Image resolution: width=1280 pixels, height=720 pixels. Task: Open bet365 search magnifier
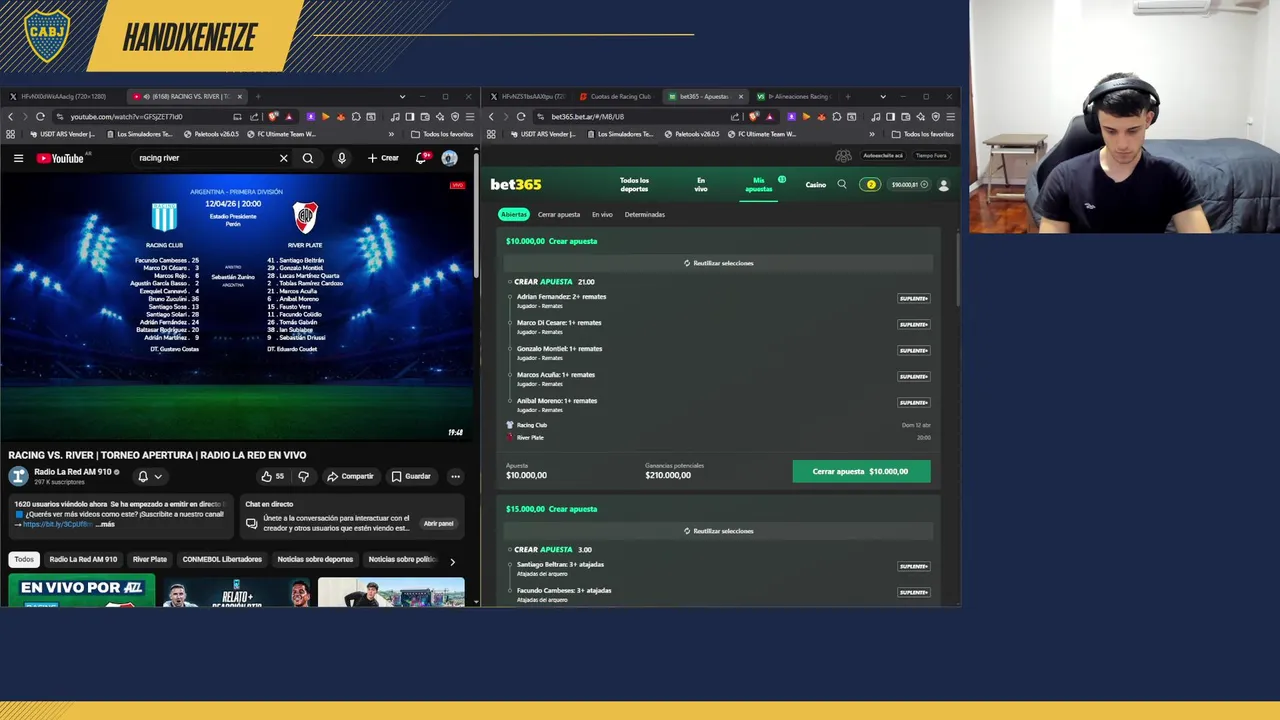click(842, 184)
